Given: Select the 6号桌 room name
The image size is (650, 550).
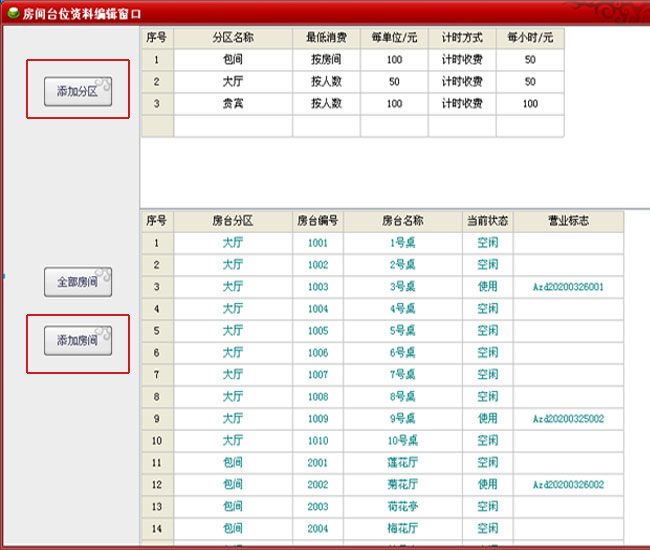Looking at the screenshot, I should tap(403, 353).
